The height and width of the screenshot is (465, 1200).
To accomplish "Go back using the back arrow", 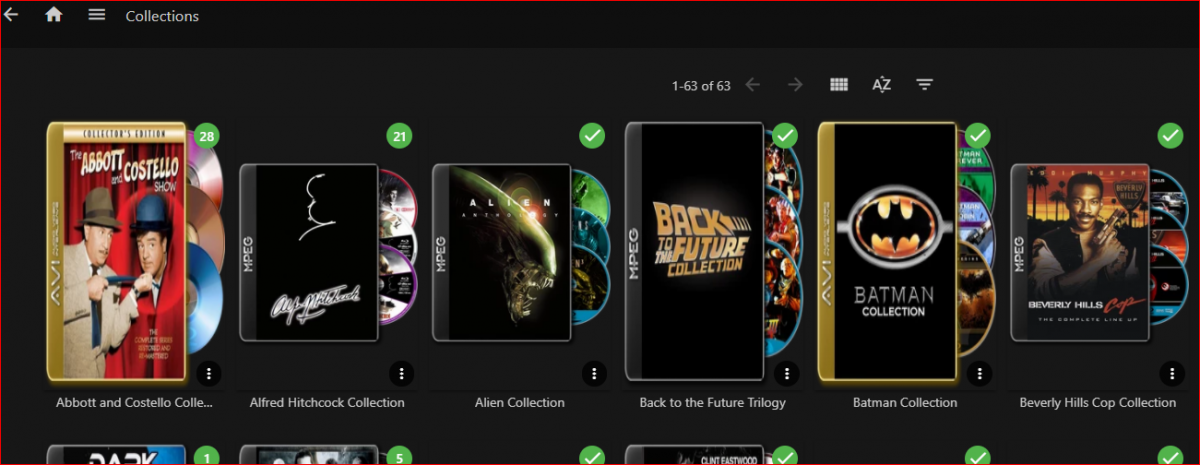I will 11,15.
